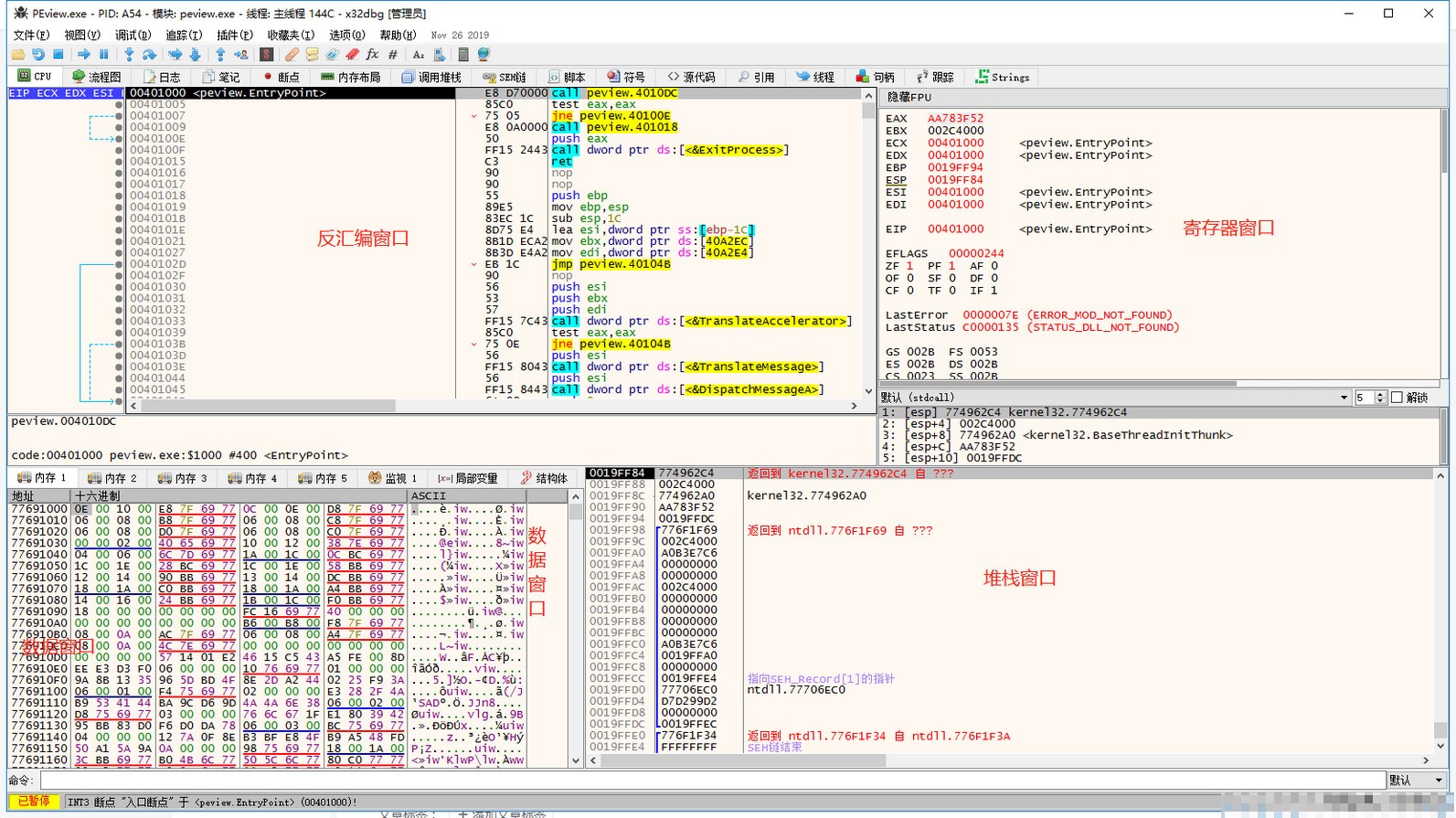This screenshot has width=1456, height=818.
Task: Open the 默认 (stdcall) calling convention dropdown
Action: (x=1115, y=398)
